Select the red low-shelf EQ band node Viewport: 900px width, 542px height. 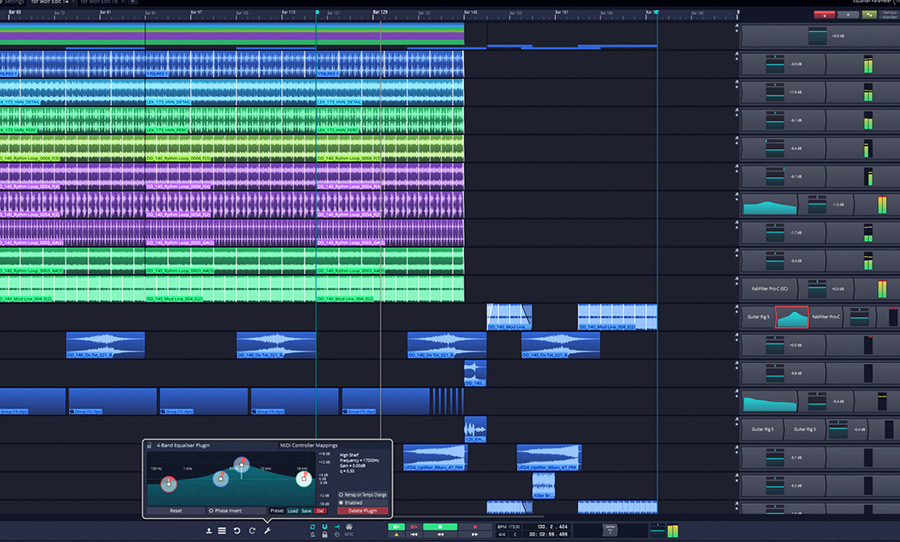pyautogui.click(x=168, y=484)
